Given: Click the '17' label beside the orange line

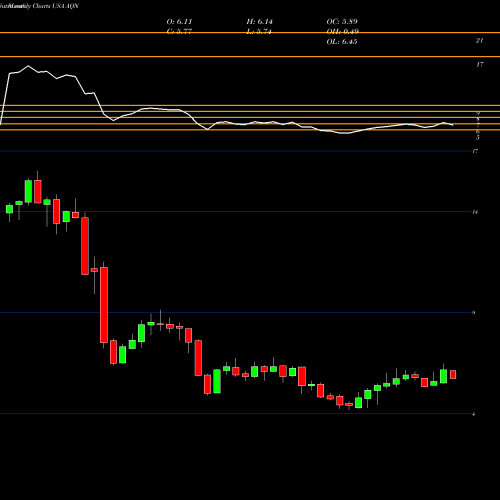Looking at the screenshot, I should pos(479,64).
